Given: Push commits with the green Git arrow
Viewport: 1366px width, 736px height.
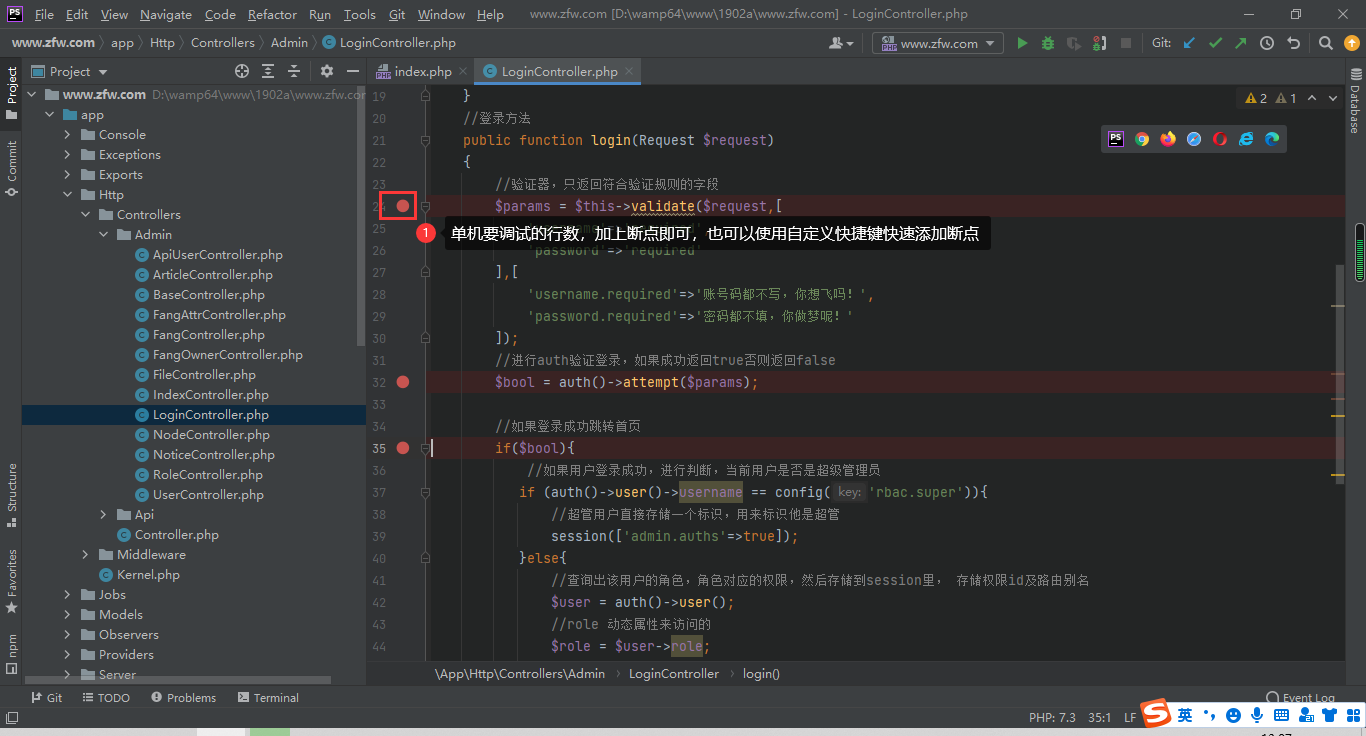Looking at the screenshot, I should (x=1241, y=43).
